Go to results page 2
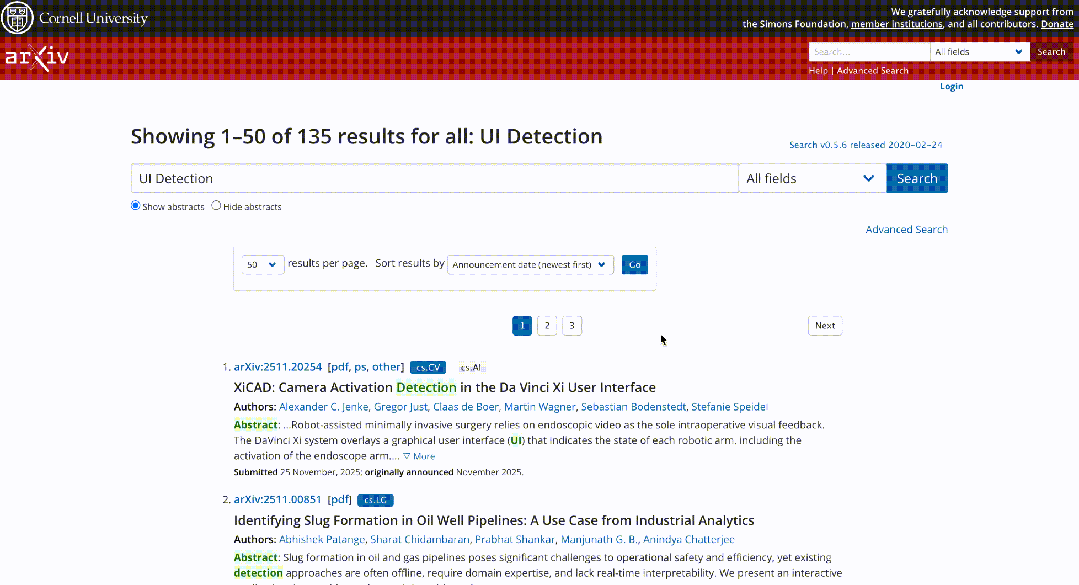 point(547,325)
